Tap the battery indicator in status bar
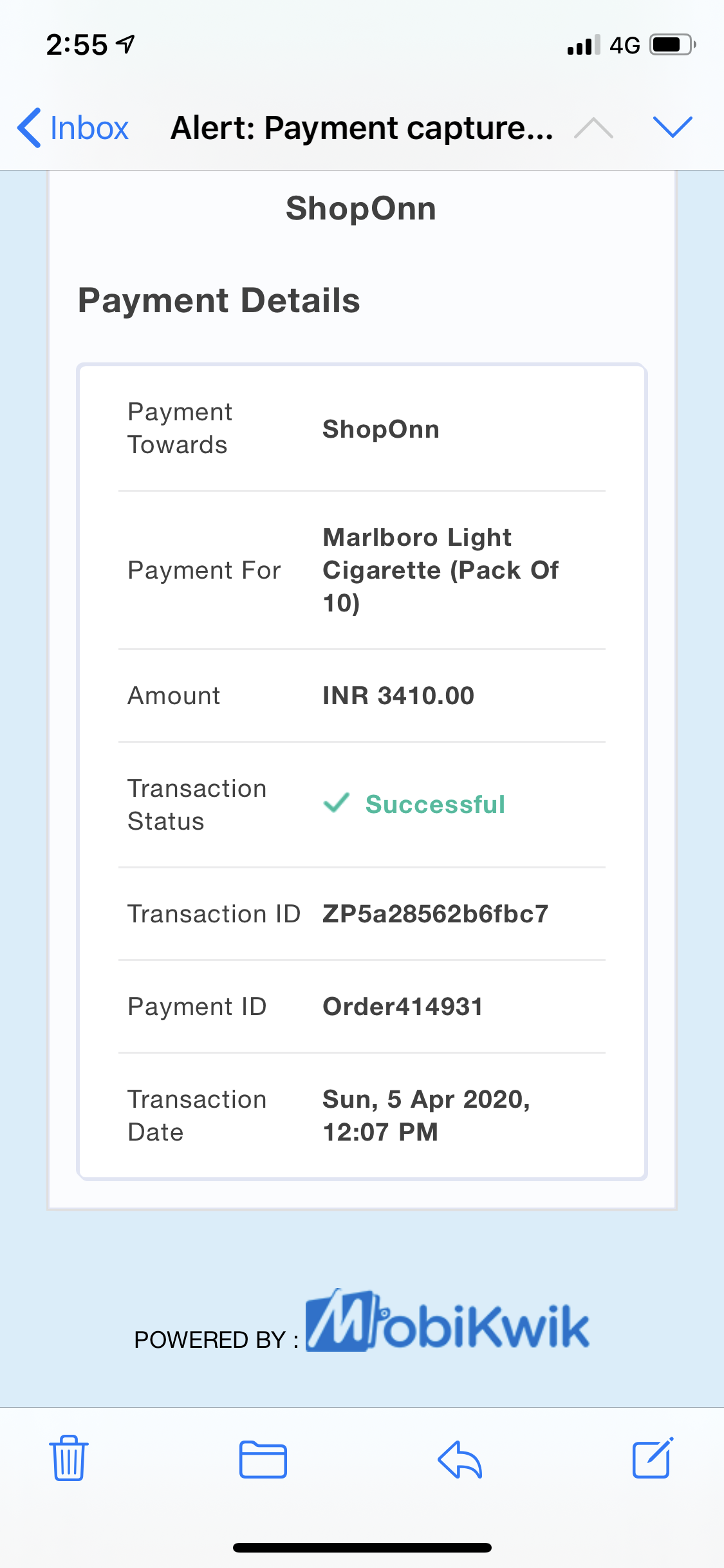This screenshot has width=724, height=1568. coord(673,45)
